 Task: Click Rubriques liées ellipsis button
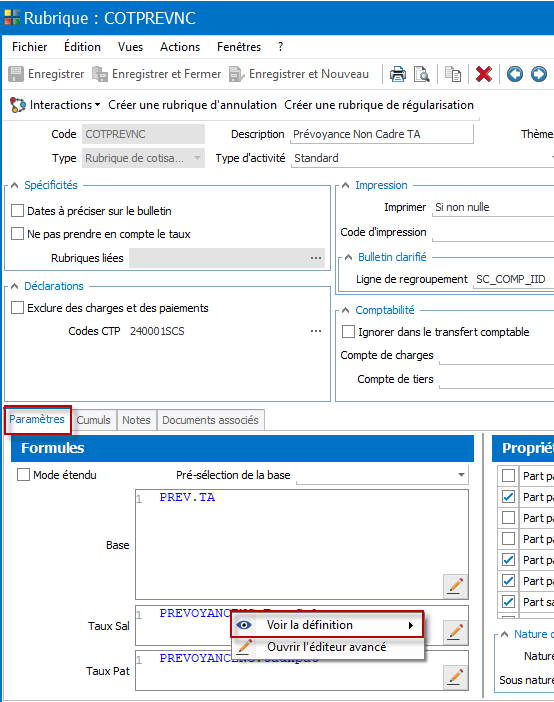click(x=316, y=258)
